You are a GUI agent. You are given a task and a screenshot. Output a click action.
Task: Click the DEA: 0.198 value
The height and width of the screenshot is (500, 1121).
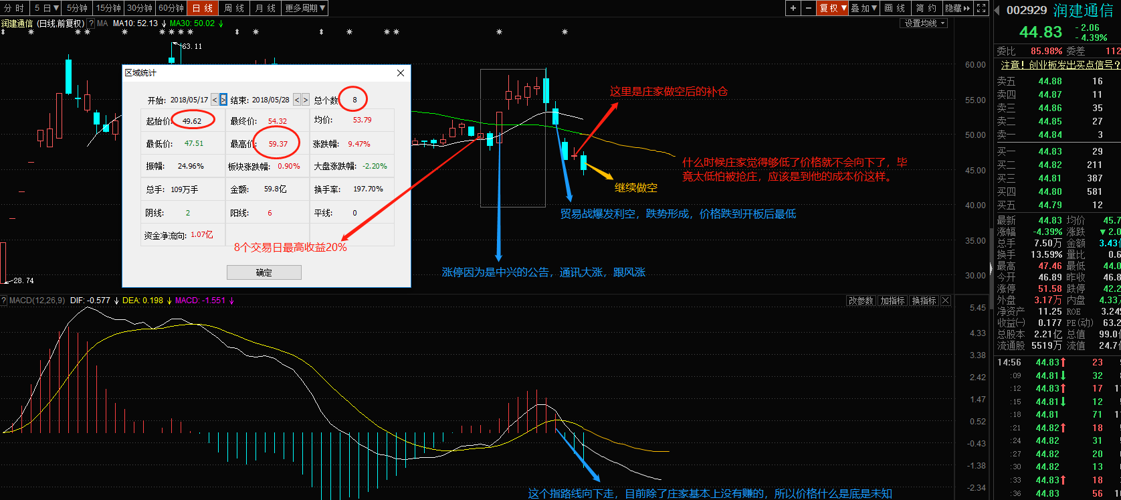point(144,300)
